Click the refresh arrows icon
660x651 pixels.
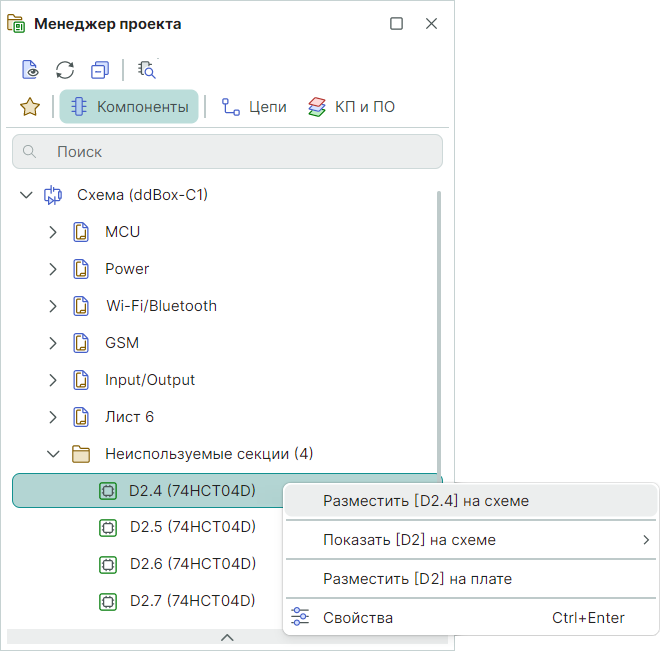[x=65, y=70]
